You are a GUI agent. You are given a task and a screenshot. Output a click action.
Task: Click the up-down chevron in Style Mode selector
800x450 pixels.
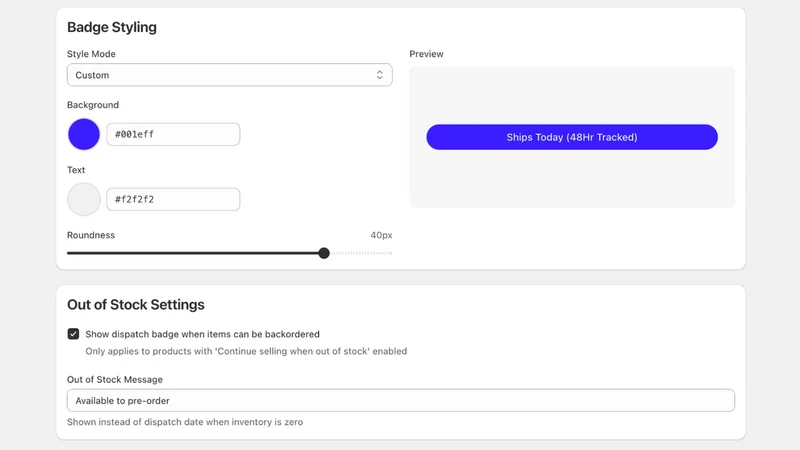pos(379,75)
